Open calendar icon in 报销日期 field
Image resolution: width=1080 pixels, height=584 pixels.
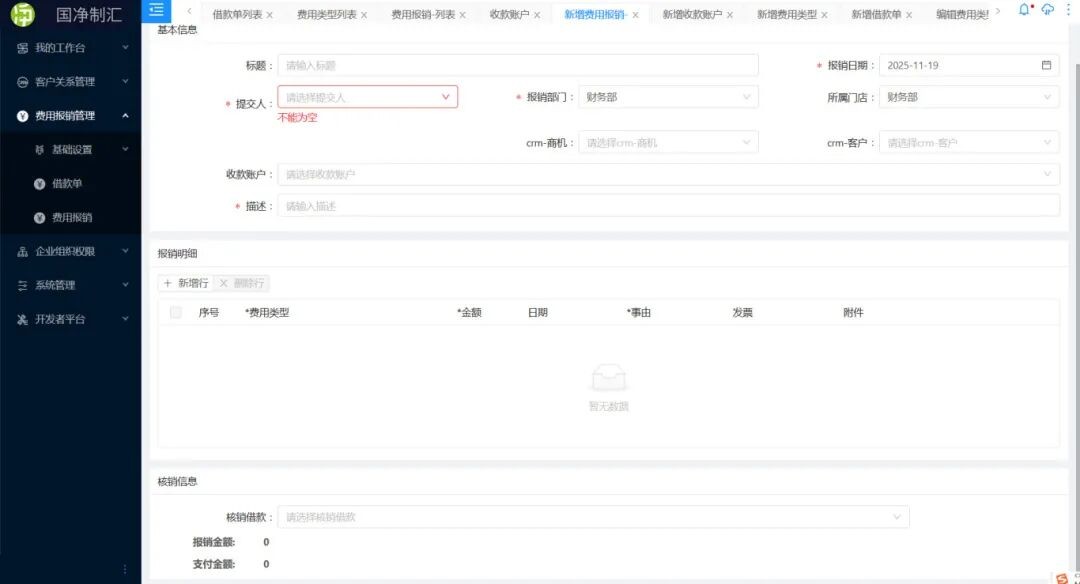pos(1046,65)
